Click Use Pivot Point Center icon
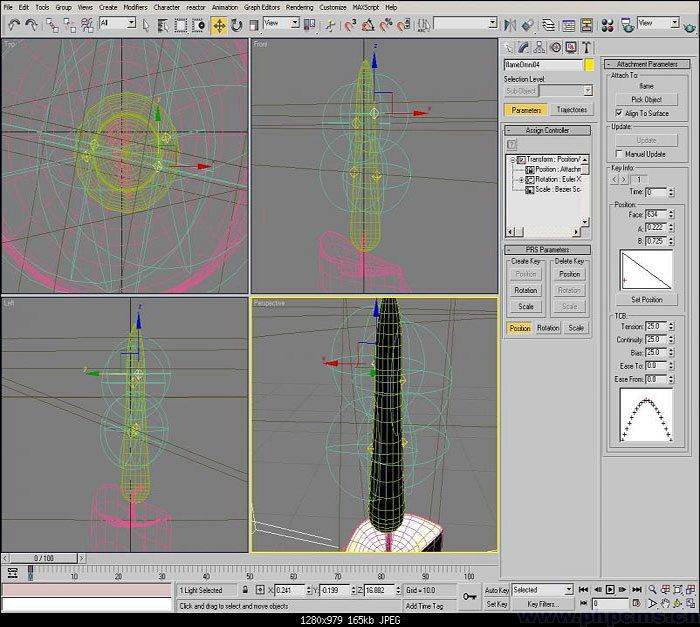 click(309, 25)
